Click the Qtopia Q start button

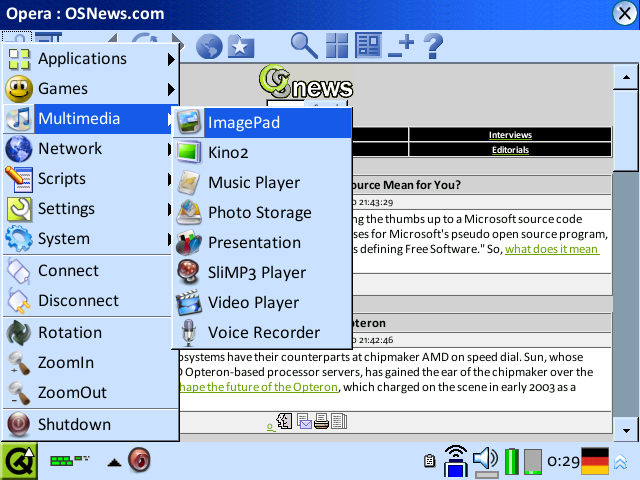19,461
